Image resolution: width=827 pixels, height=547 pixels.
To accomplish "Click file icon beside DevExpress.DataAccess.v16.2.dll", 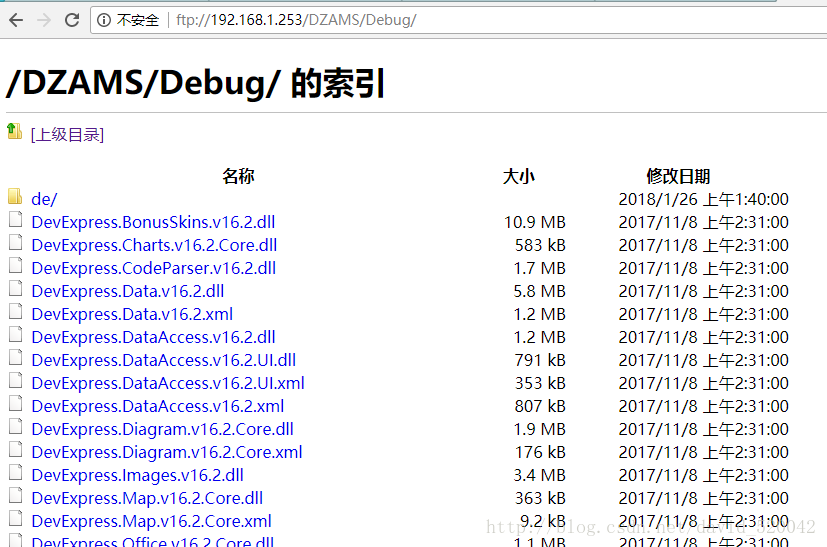I will click(x=15, y=334).
